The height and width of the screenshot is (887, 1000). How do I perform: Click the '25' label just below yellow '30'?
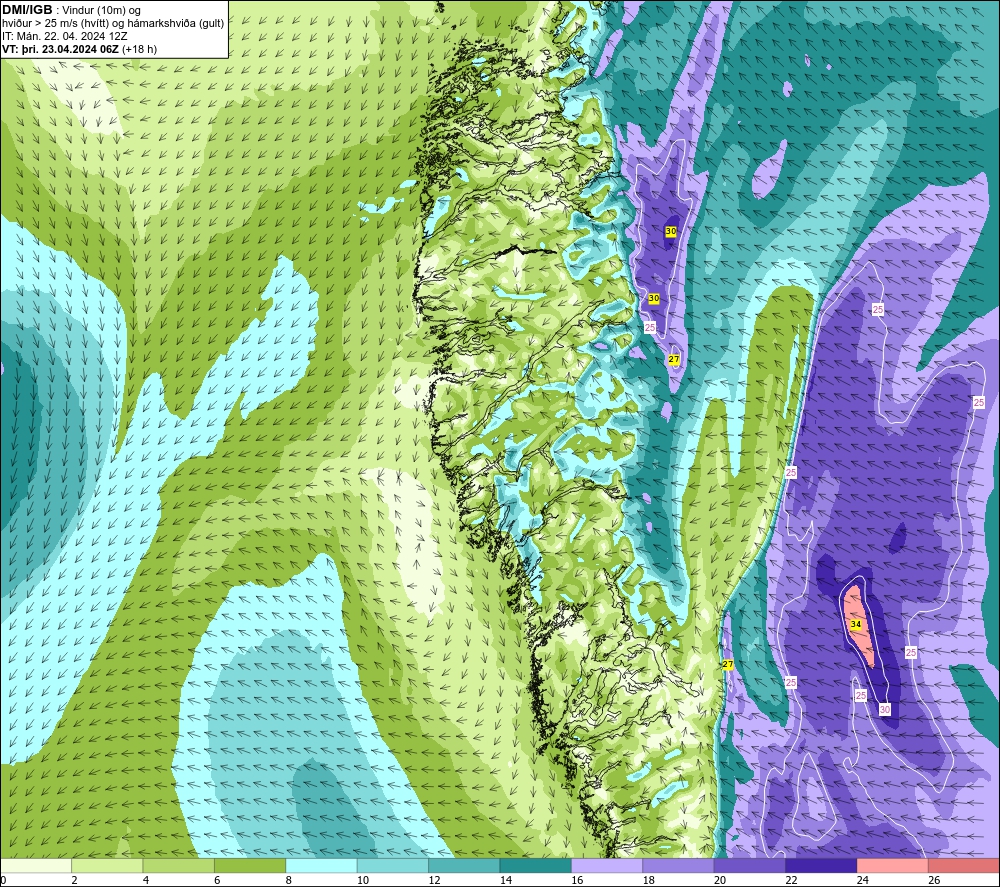pos(650,327)
